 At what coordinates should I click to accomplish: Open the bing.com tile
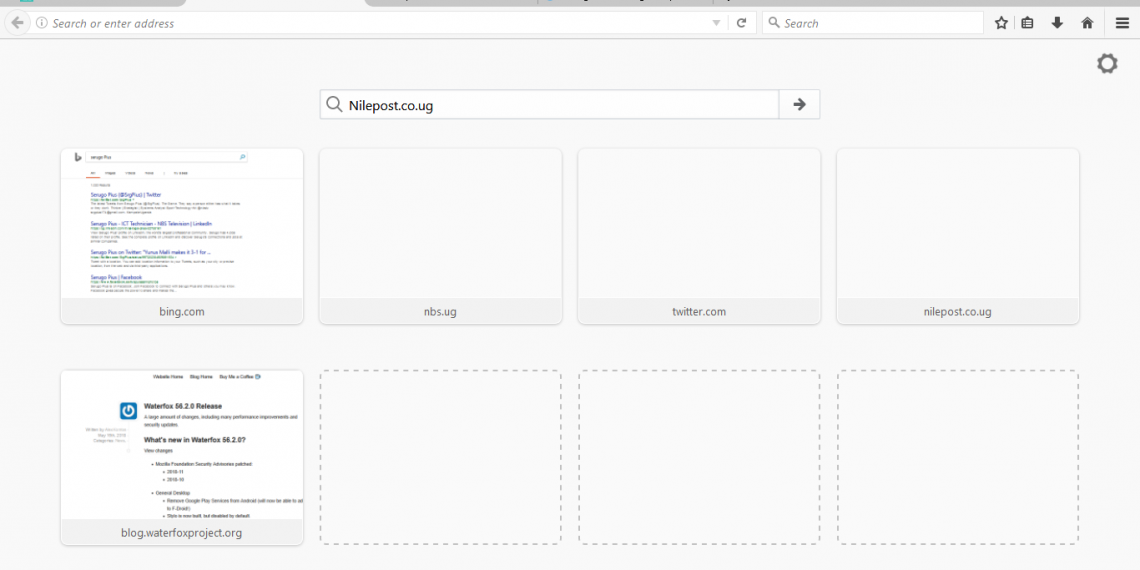(182, 236)
